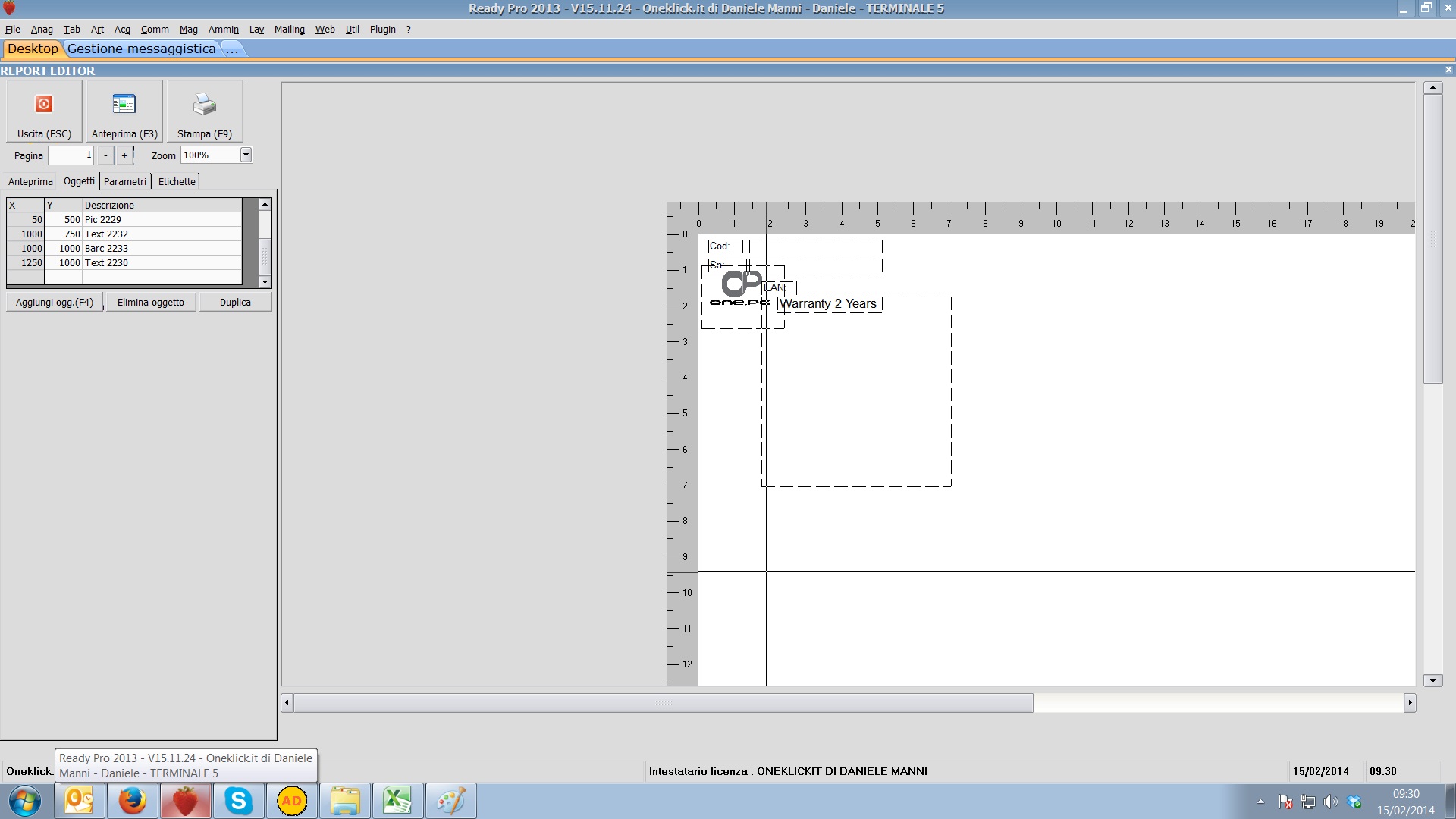The width and height of the screenshot is (1456, 819).
Task: Open Excel icon in taskbar
Action: (x=397, y=801)
